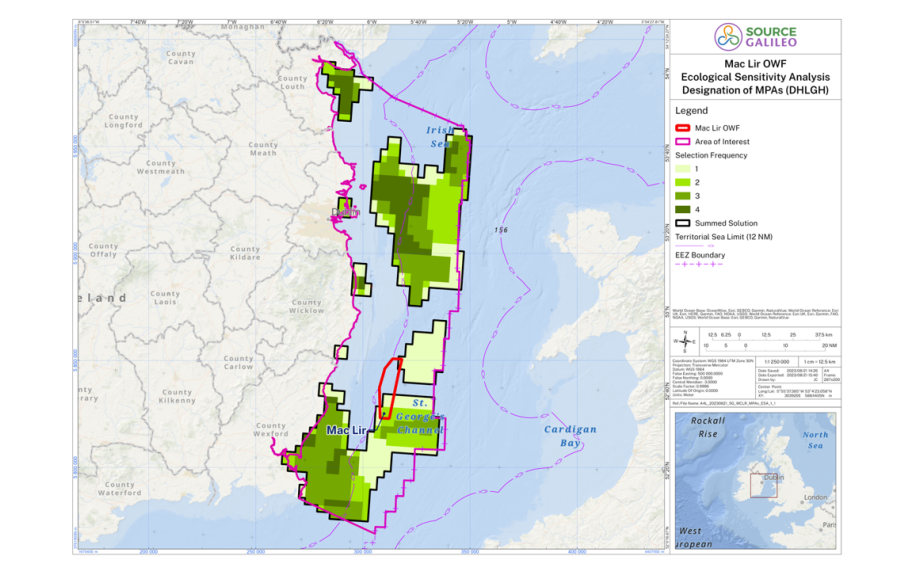Click the "Legend" heading
The height and width of the screenshot is (579, 900).
point(691,111)
